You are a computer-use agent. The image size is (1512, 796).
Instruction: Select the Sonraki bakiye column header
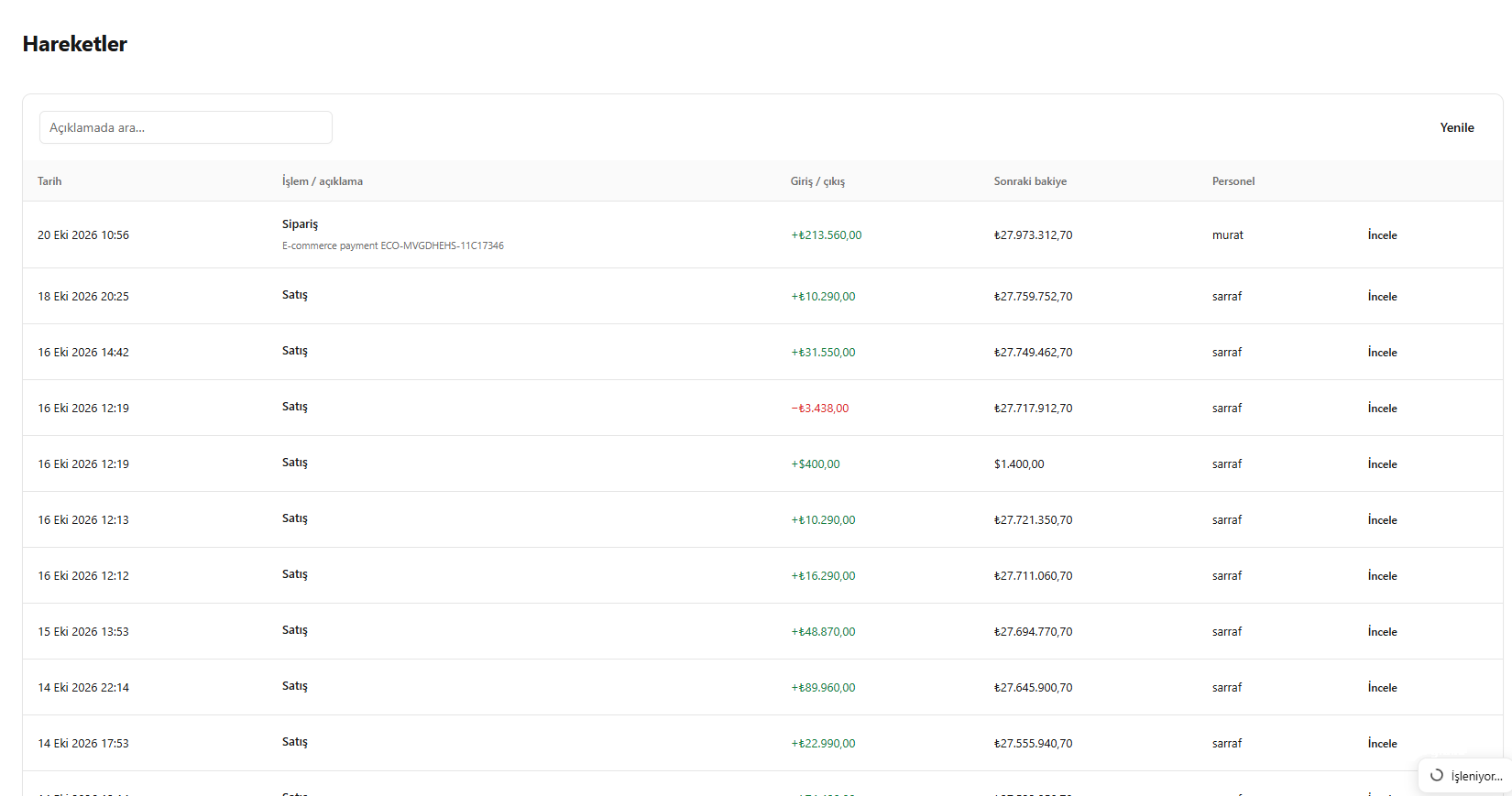click(x=1030, y=181)
